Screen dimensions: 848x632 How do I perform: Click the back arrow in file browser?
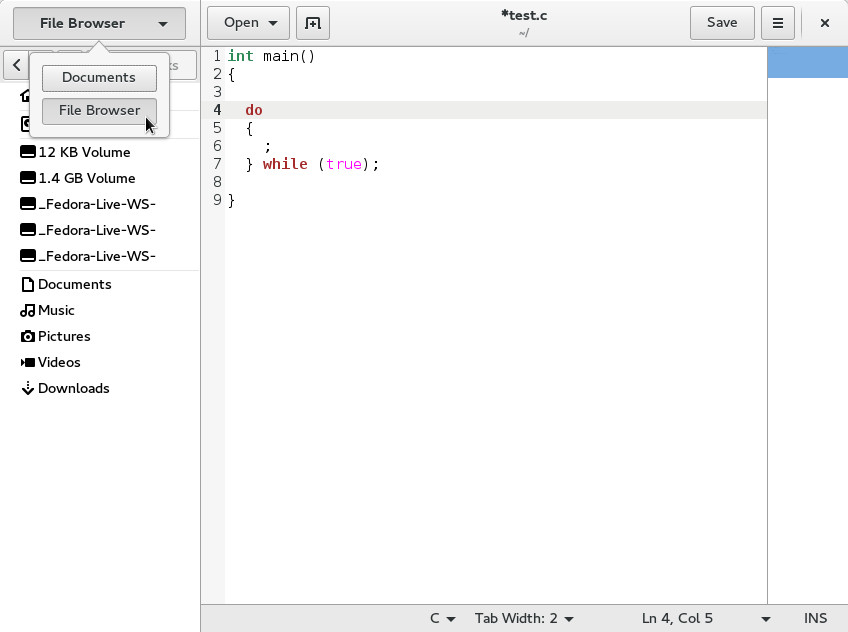pyautogui.click(x=17, y=65)
